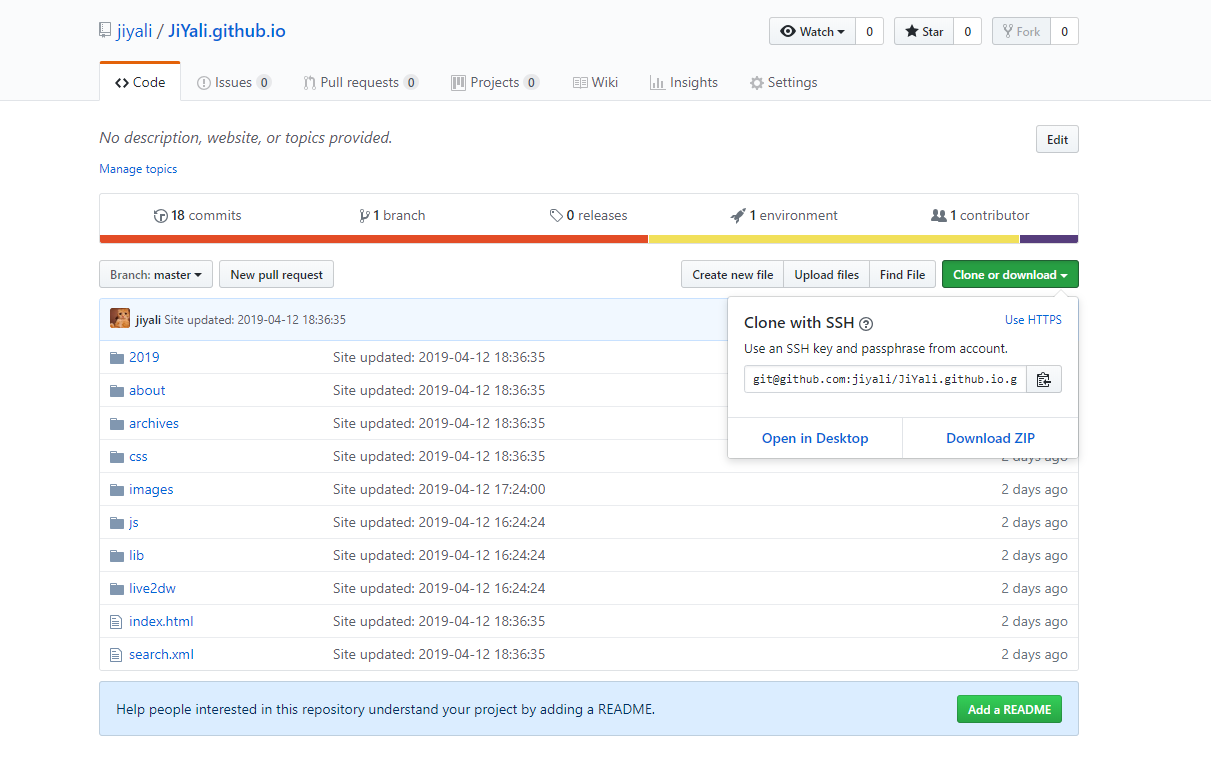
Task: Open the Watch notifications dropdown
Action: 812,31
